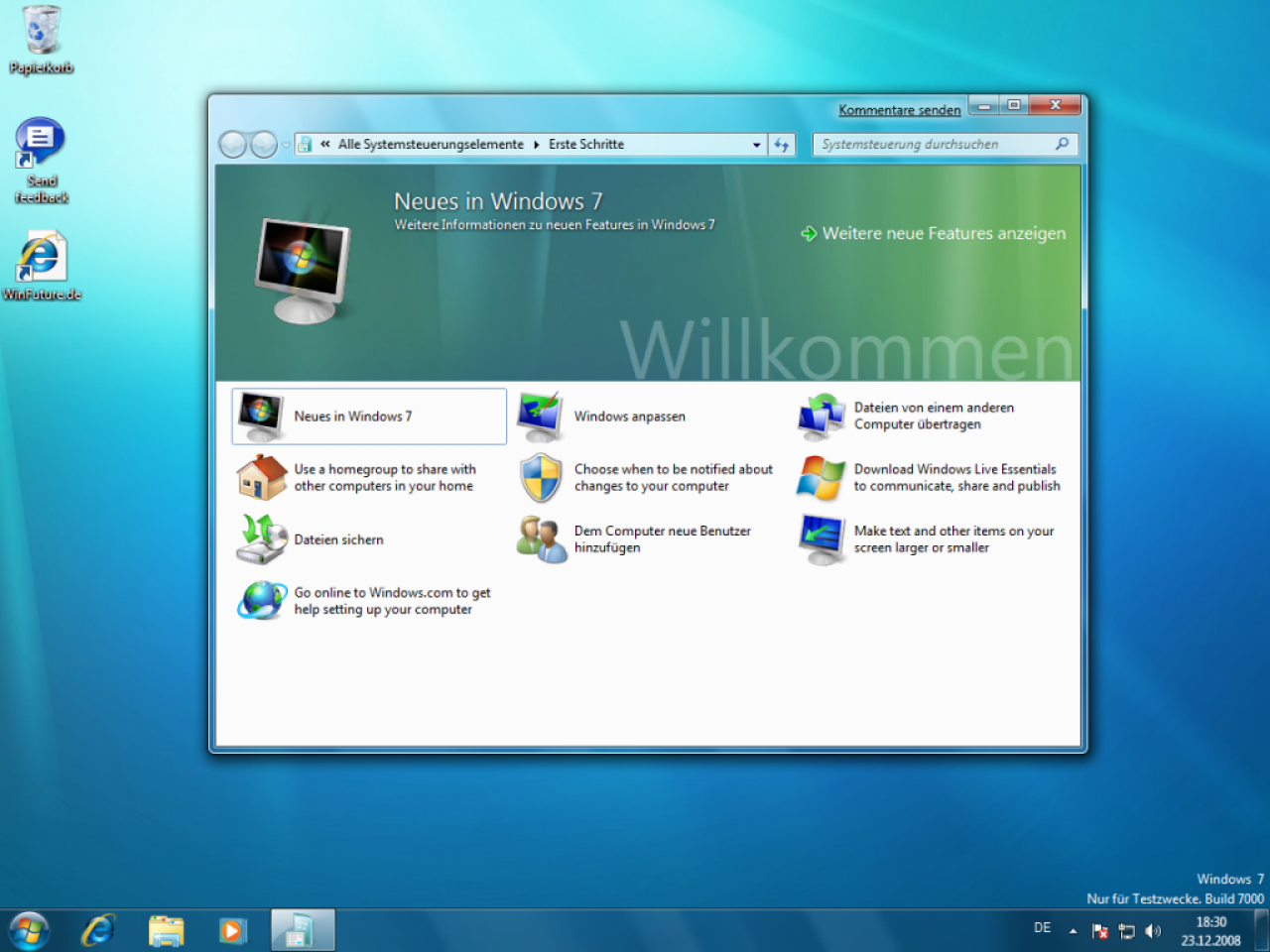
Task: Close the Erste Schritte window
Action: [x=1056, y=105]
